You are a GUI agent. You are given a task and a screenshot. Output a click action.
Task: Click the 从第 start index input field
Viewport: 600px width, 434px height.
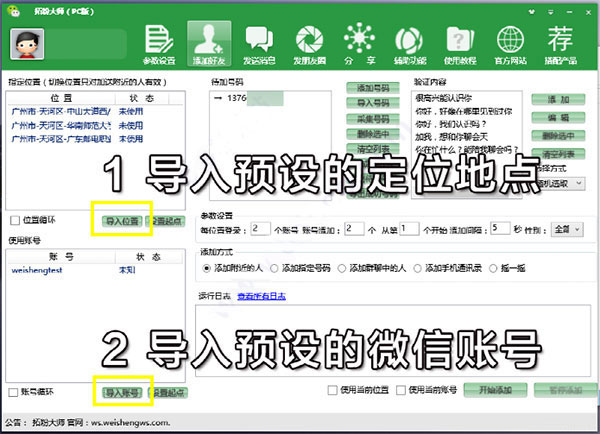tap(409, 229)
